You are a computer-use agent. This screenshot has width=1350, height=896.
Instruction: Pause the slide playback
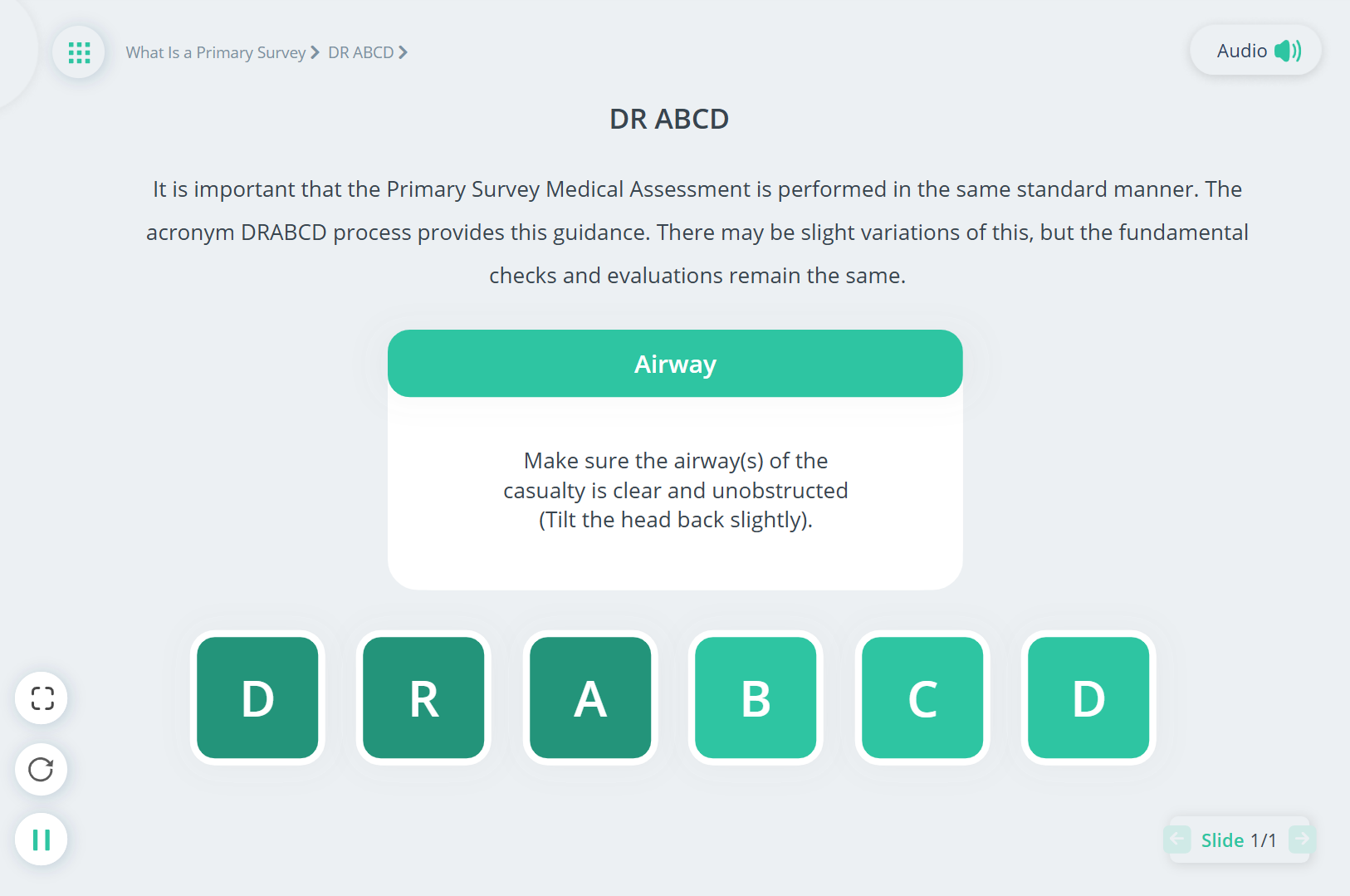tap(42, 840)
